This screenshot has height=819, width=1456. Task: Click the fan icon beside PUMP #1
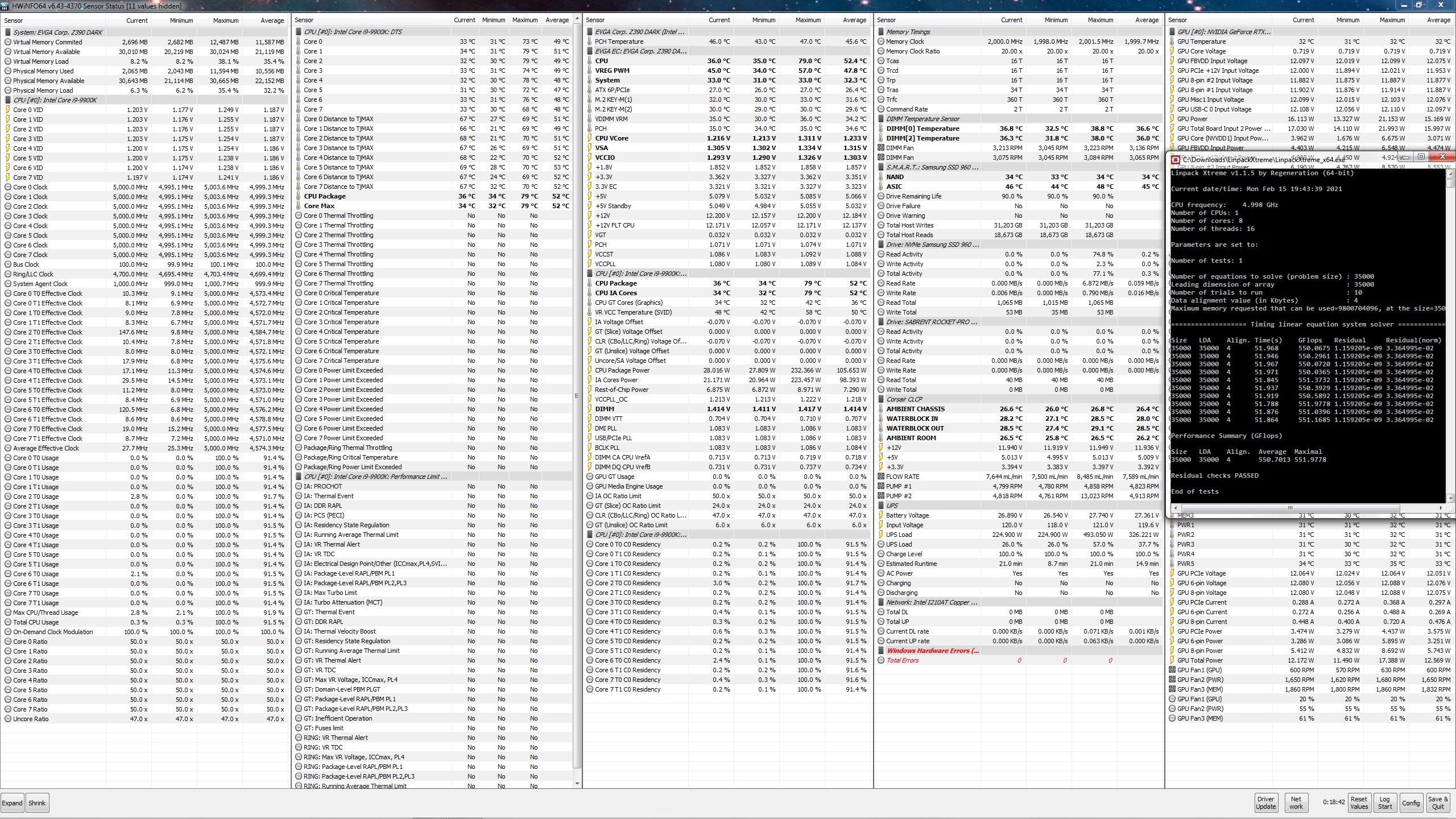pos(881,486)
